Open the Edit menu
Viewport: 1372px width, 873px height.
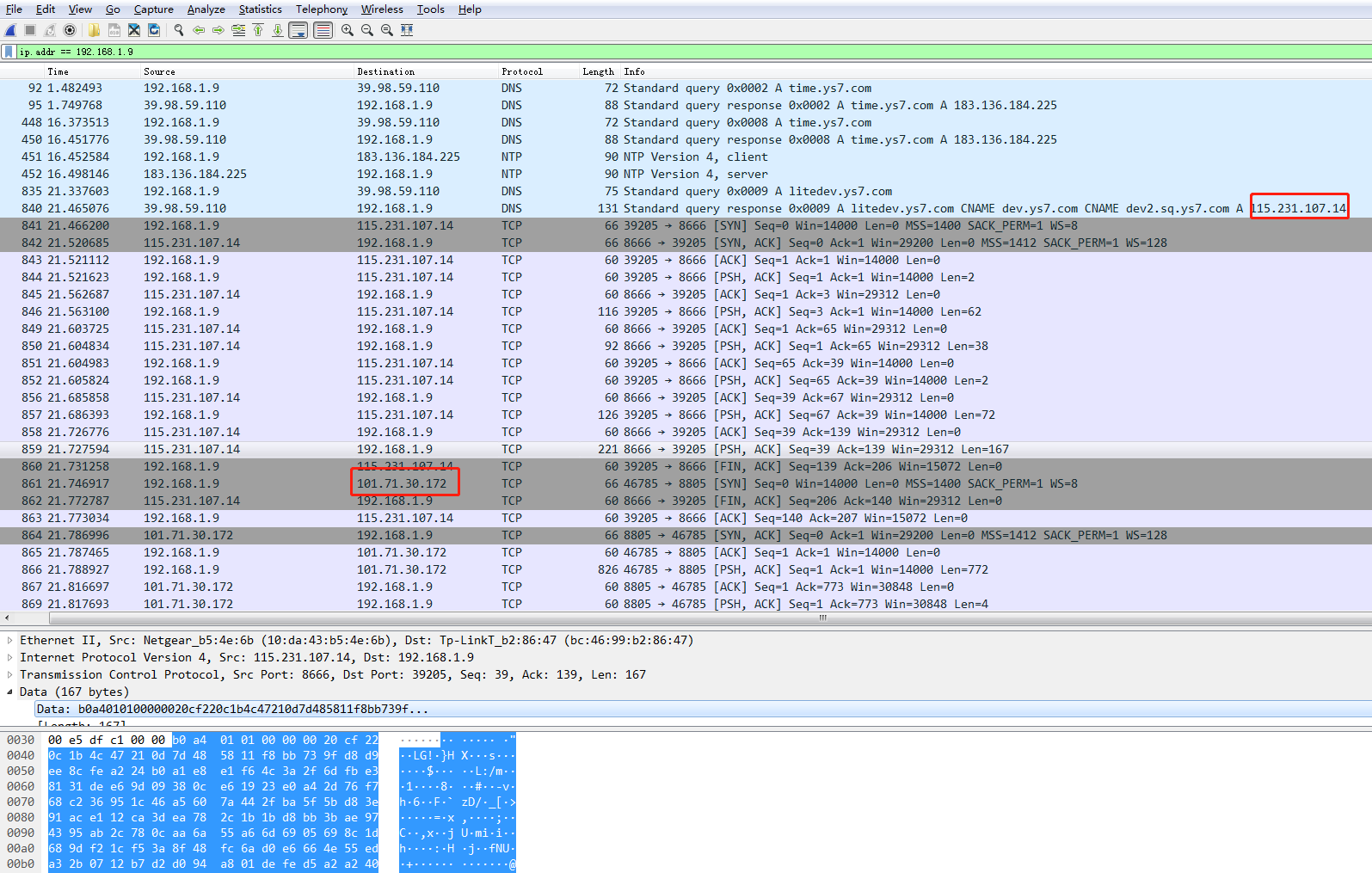click(x=46, y=9)
